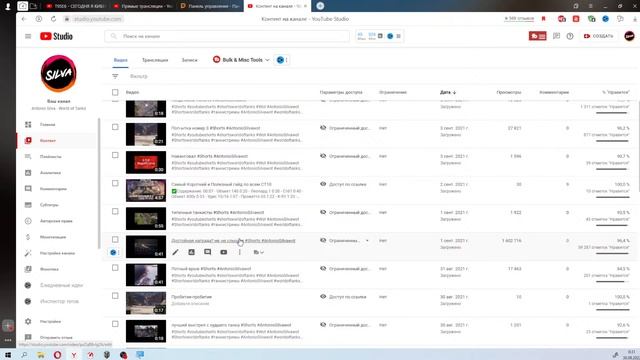Click the YouTube Studio logo
Screen dimensions: 640x360
[x=56, y=36]
